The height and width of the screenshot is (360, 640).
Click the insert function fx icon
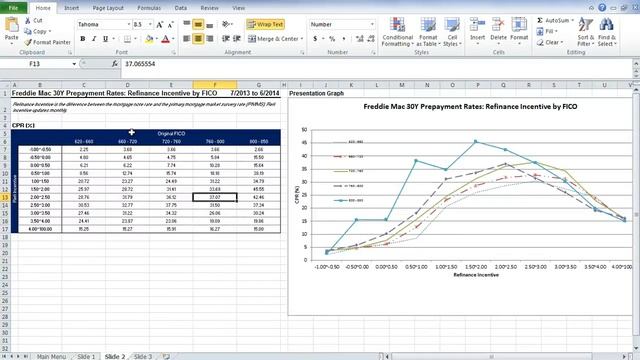pos(115,64)
